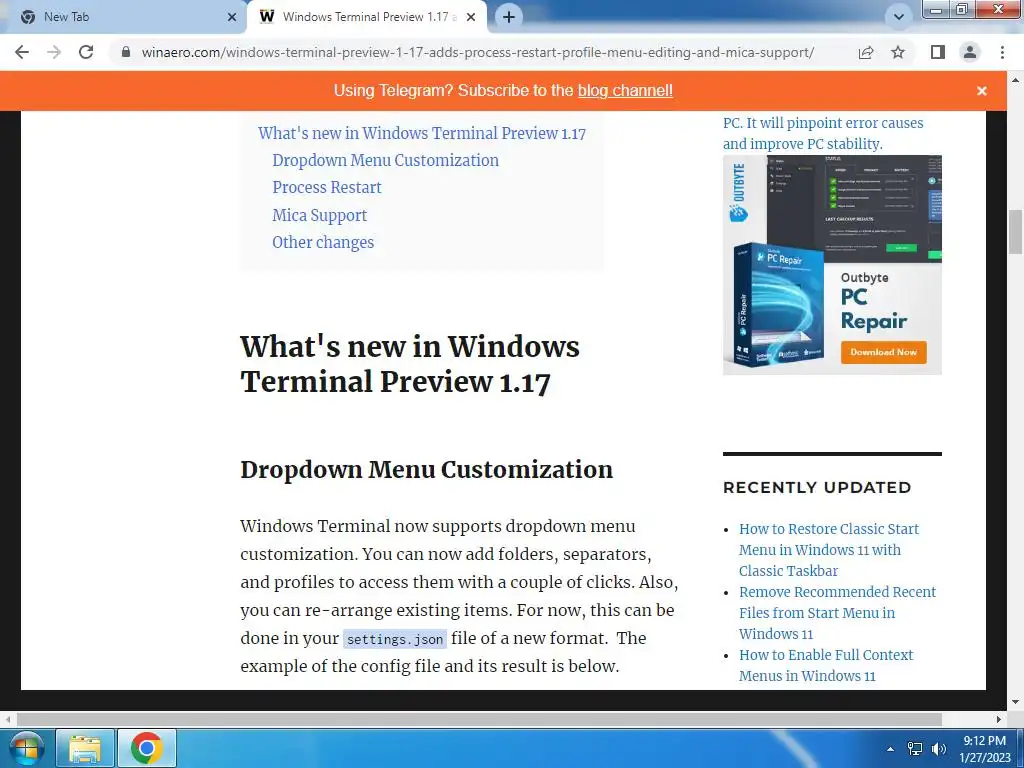
Task: Click the padlock site info icon
Action: [x=126, y=52]
